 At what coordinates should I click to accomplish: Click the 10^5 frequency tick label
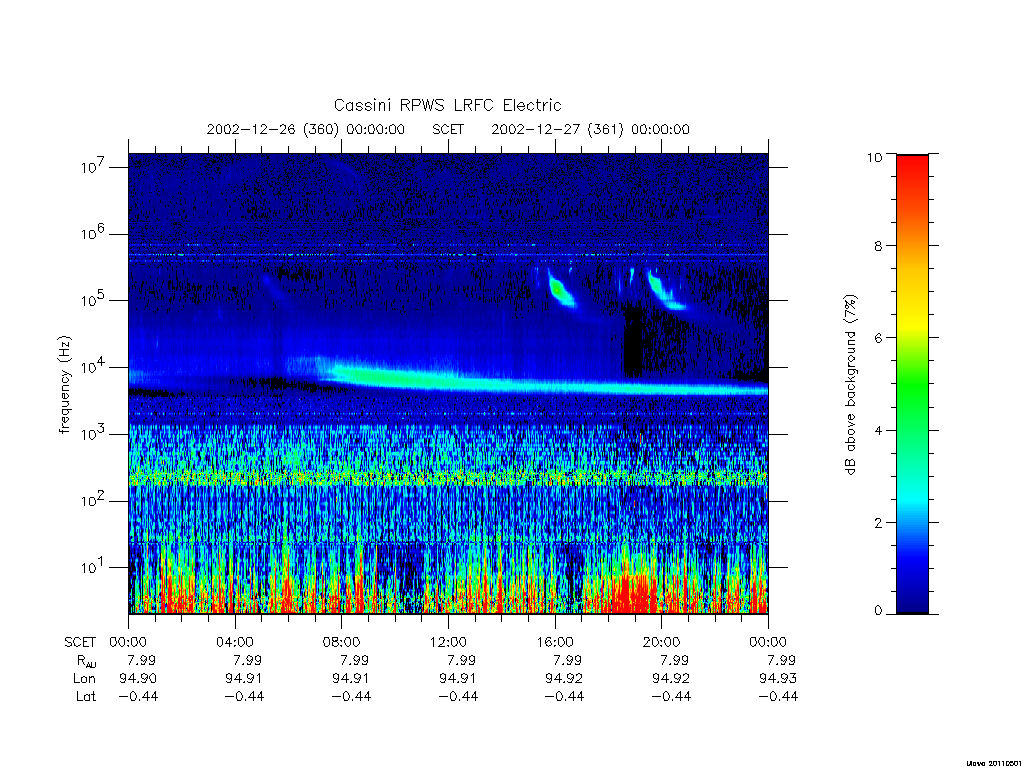(x=93, y=300)
